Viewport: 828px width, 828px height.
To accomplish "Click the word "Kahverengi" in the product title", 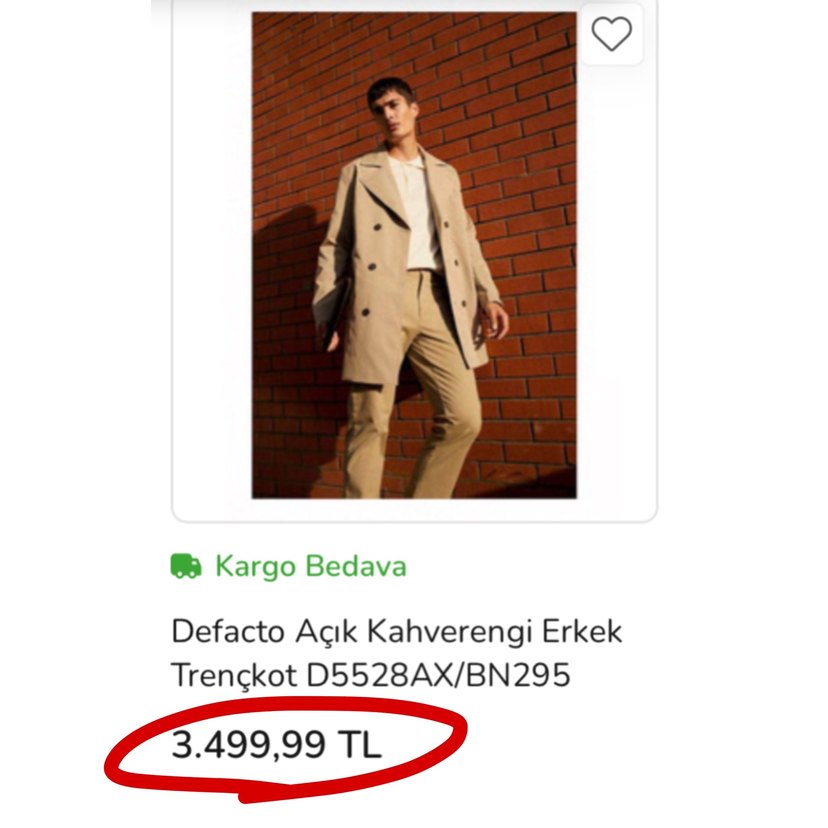I will 455,632.
